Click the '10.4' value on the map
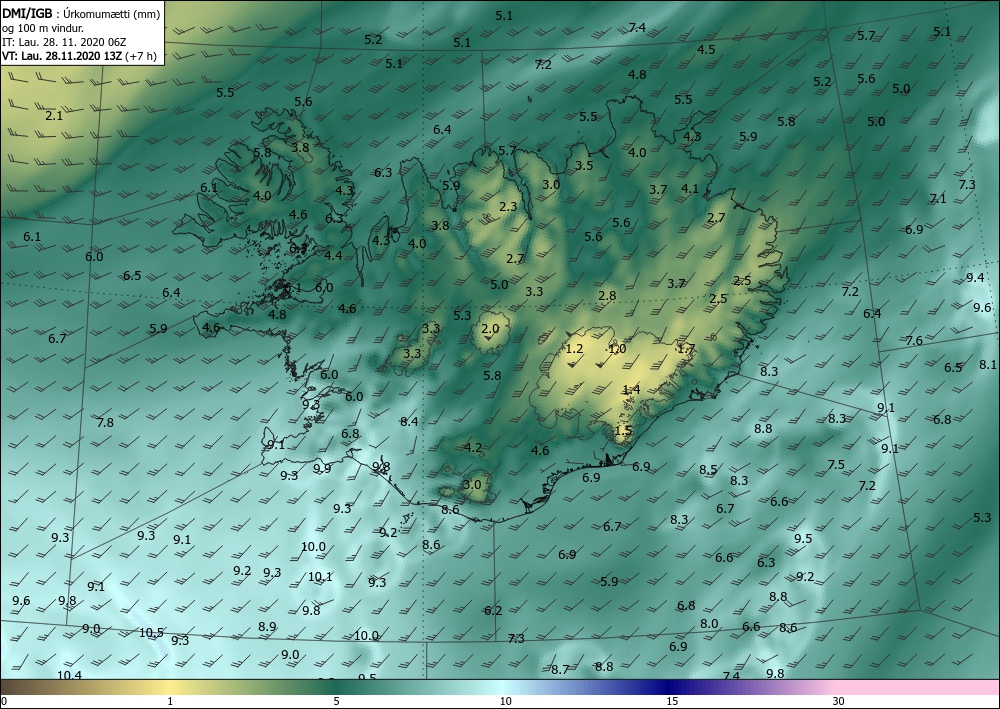Viewport: 1000px width, 709px height. 69,675
